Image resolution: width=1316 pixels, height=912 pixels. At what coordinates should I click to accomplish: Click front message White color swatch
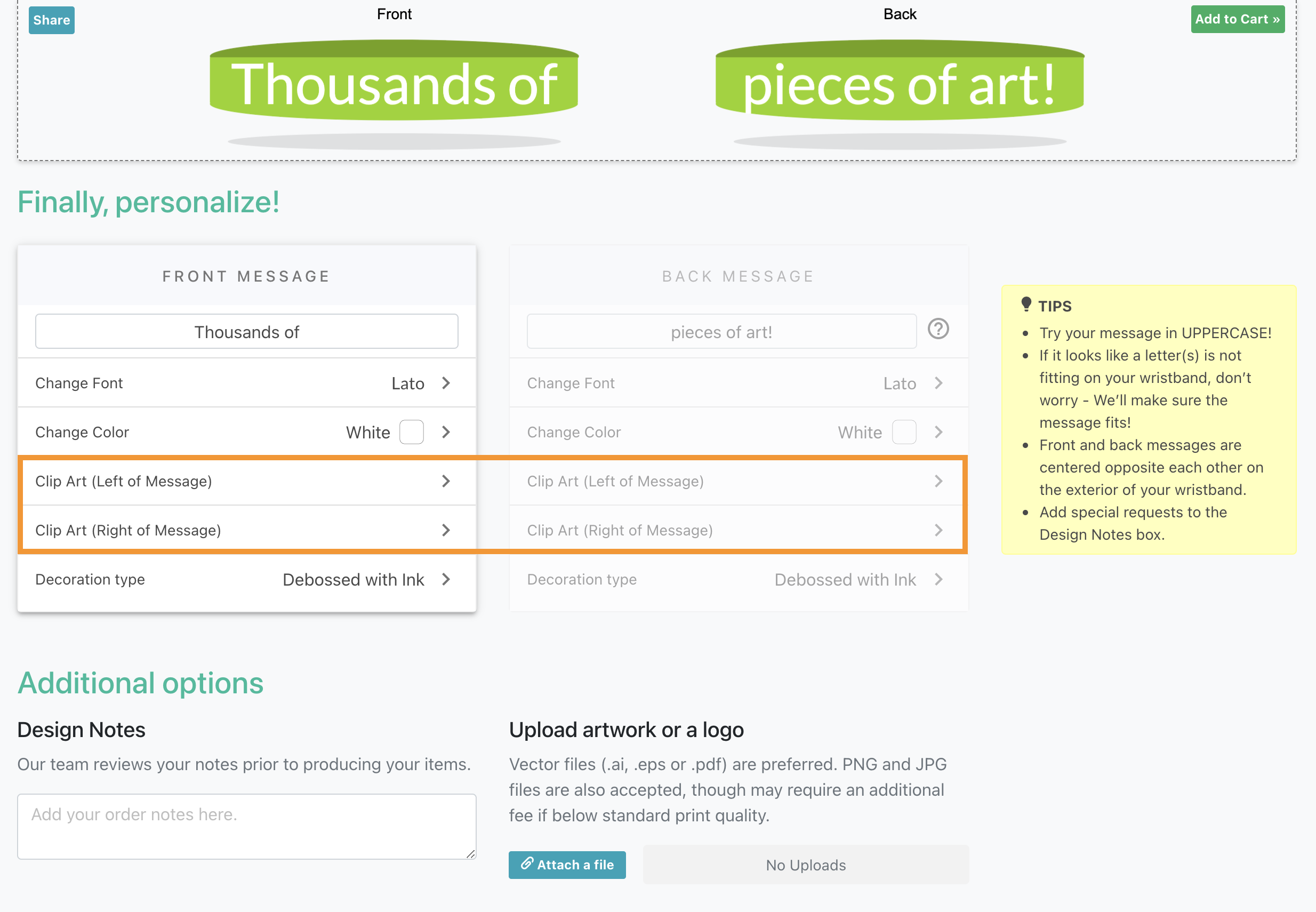(411, 432)
